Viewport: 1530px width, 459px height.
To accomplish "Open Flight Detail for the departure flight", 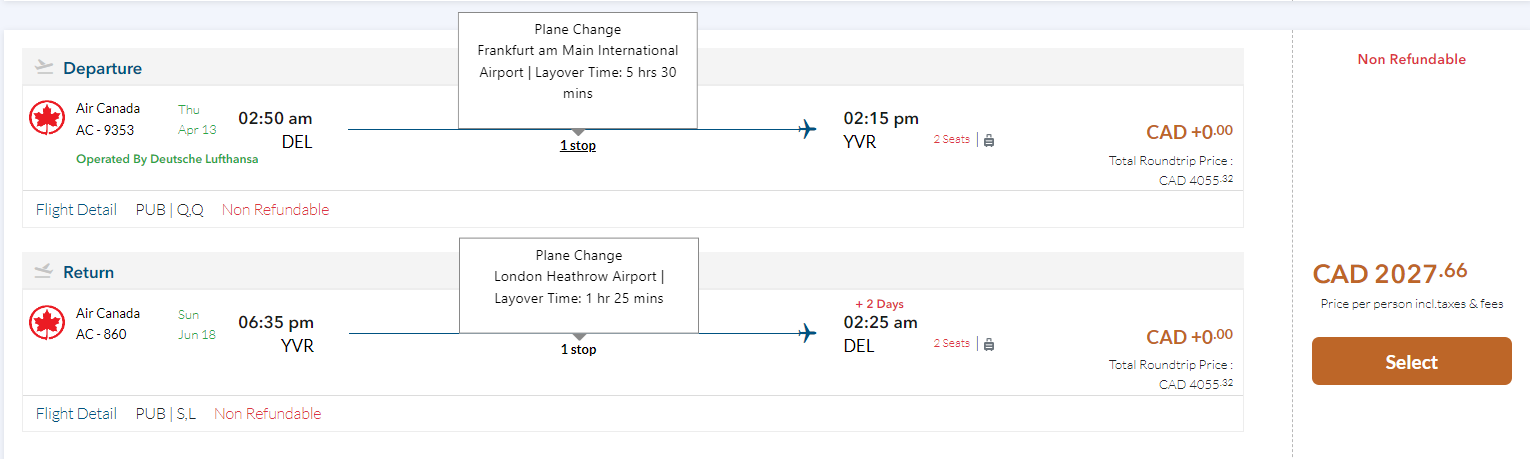I will click(76, 210).
